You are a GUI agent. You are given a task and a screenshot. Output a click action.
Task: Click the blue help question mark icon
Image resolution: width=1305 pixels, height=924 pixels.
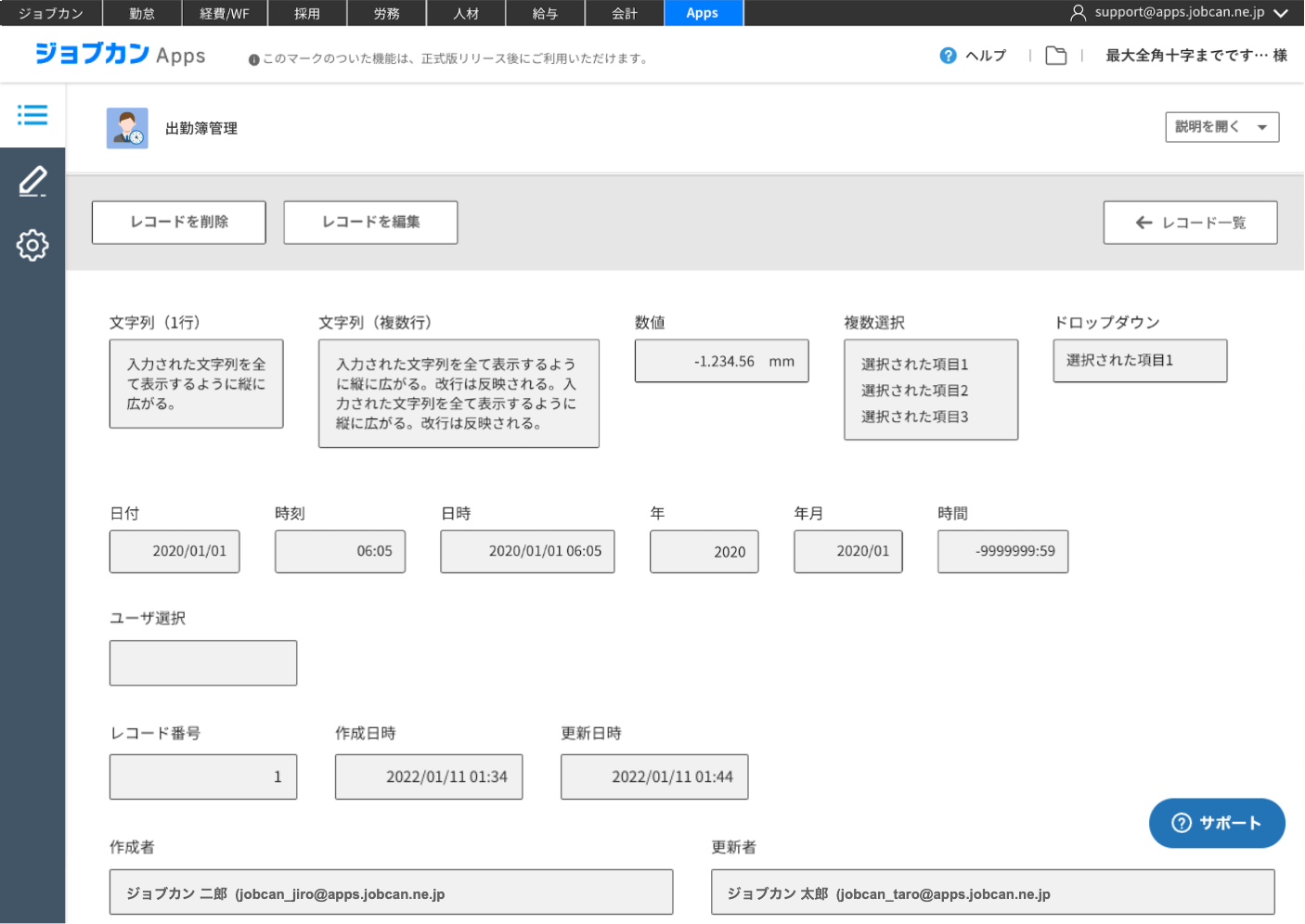[948, 56]
